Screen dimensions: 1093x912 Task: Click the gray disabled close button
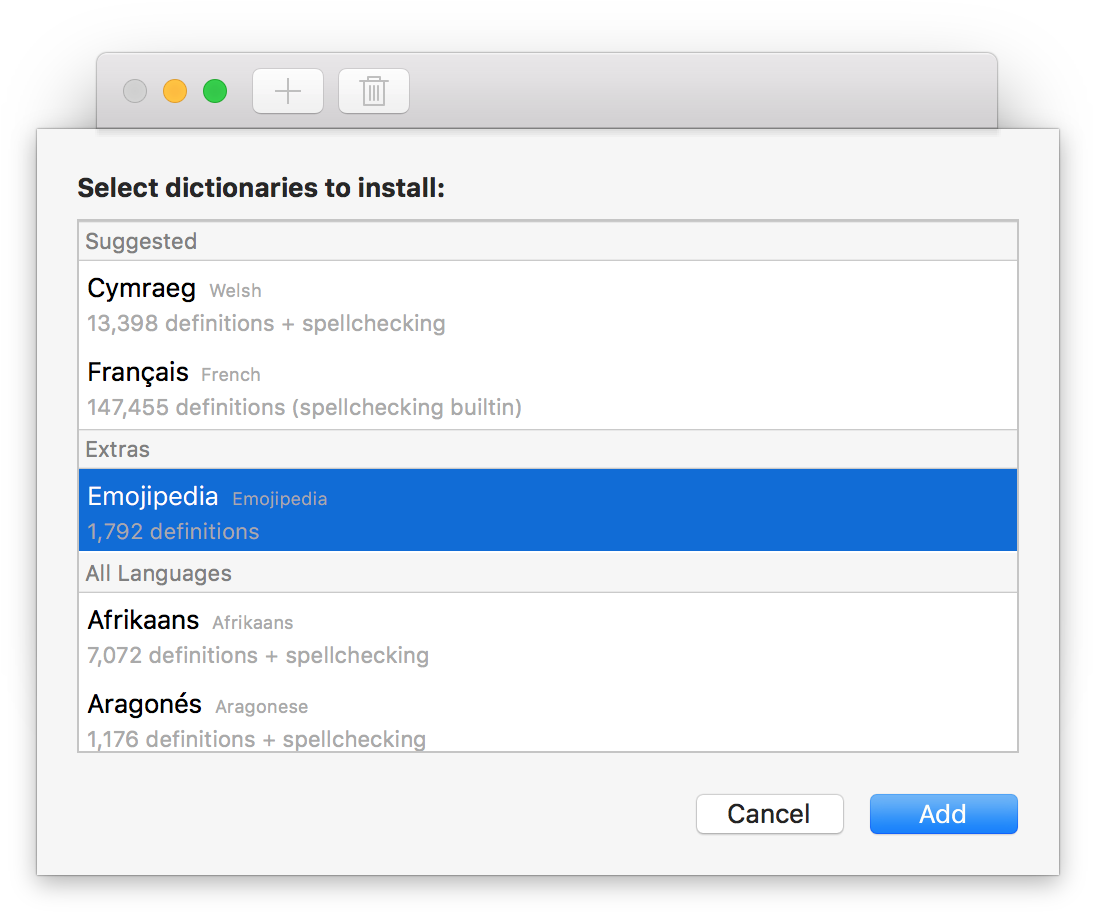[135, 91]
